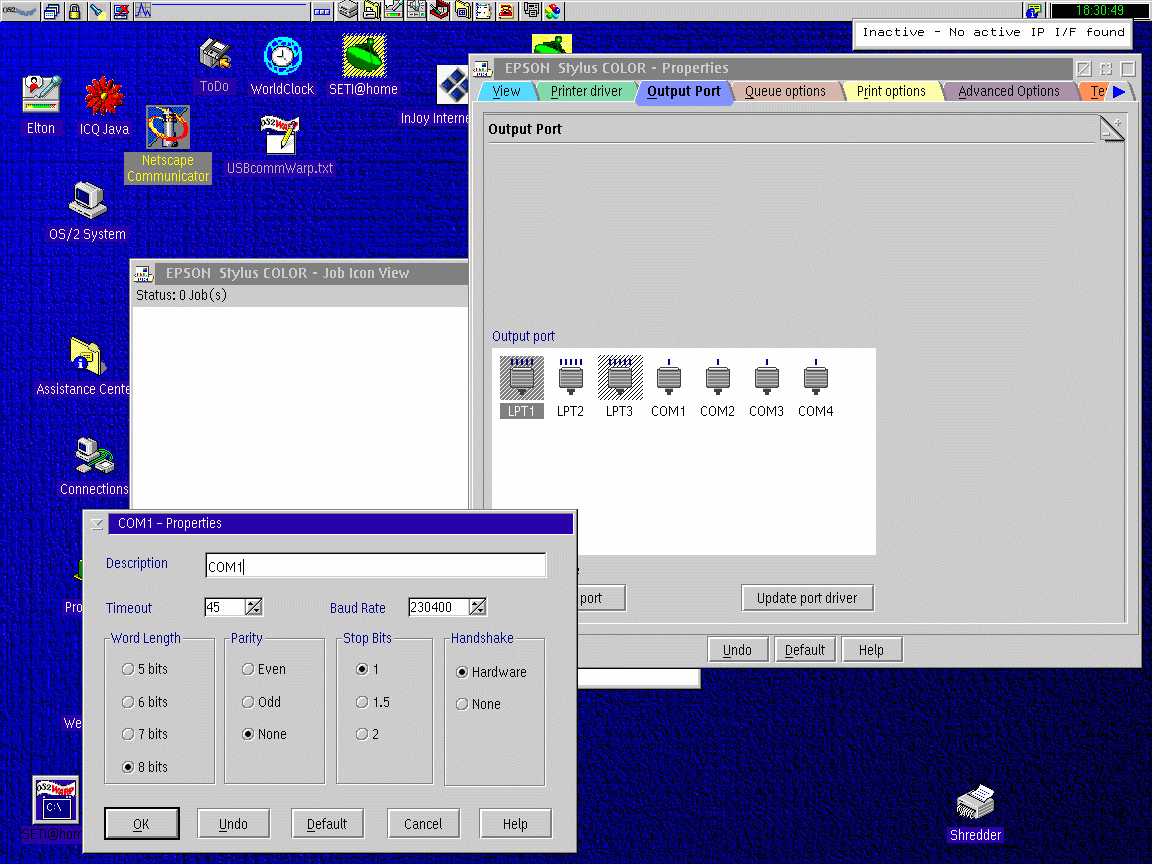
Task: Choose 7 bits word length
Action: pyautogui.click(x=145, y=734)
